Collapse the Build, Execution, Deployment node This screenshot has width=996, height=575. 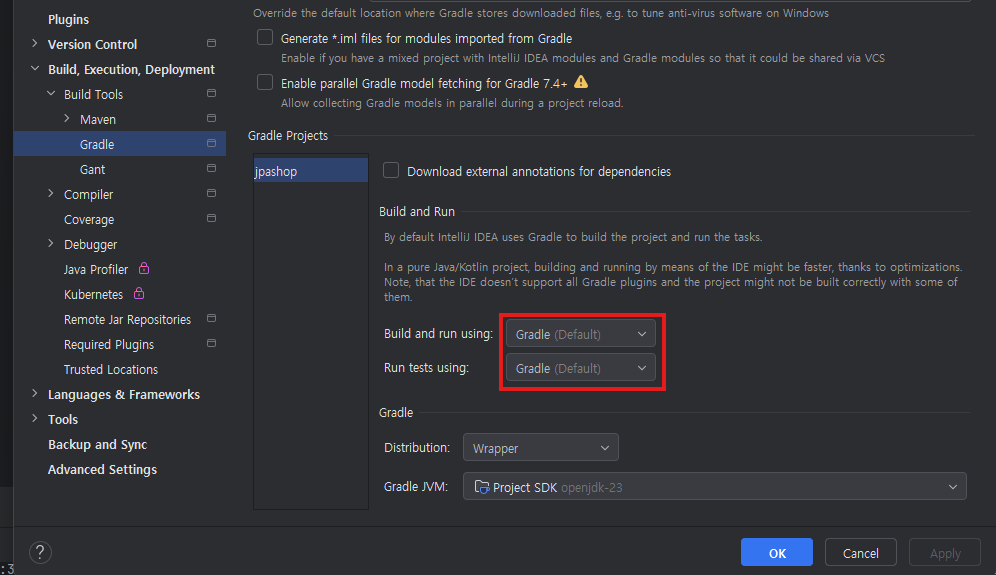pos(34,69)
